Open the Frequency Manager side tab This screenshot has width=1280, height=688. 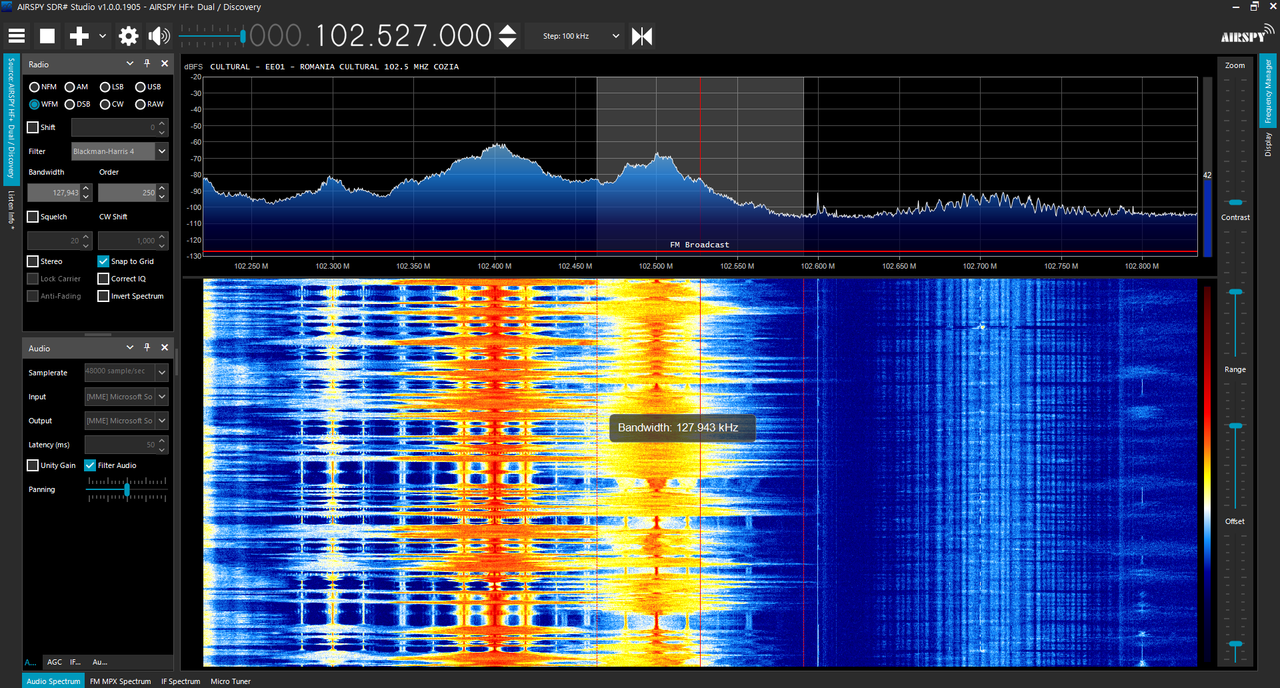coord(1268,90)
